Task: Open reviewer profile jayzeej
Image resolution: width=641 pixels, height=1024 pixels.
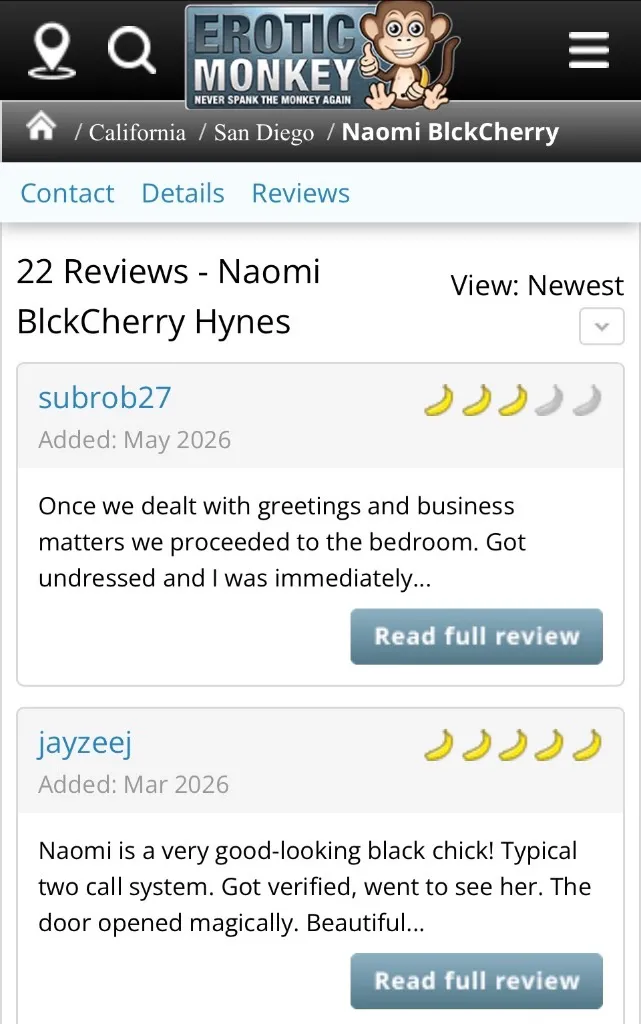Action: pyautogui.click(x=86, y=744)
